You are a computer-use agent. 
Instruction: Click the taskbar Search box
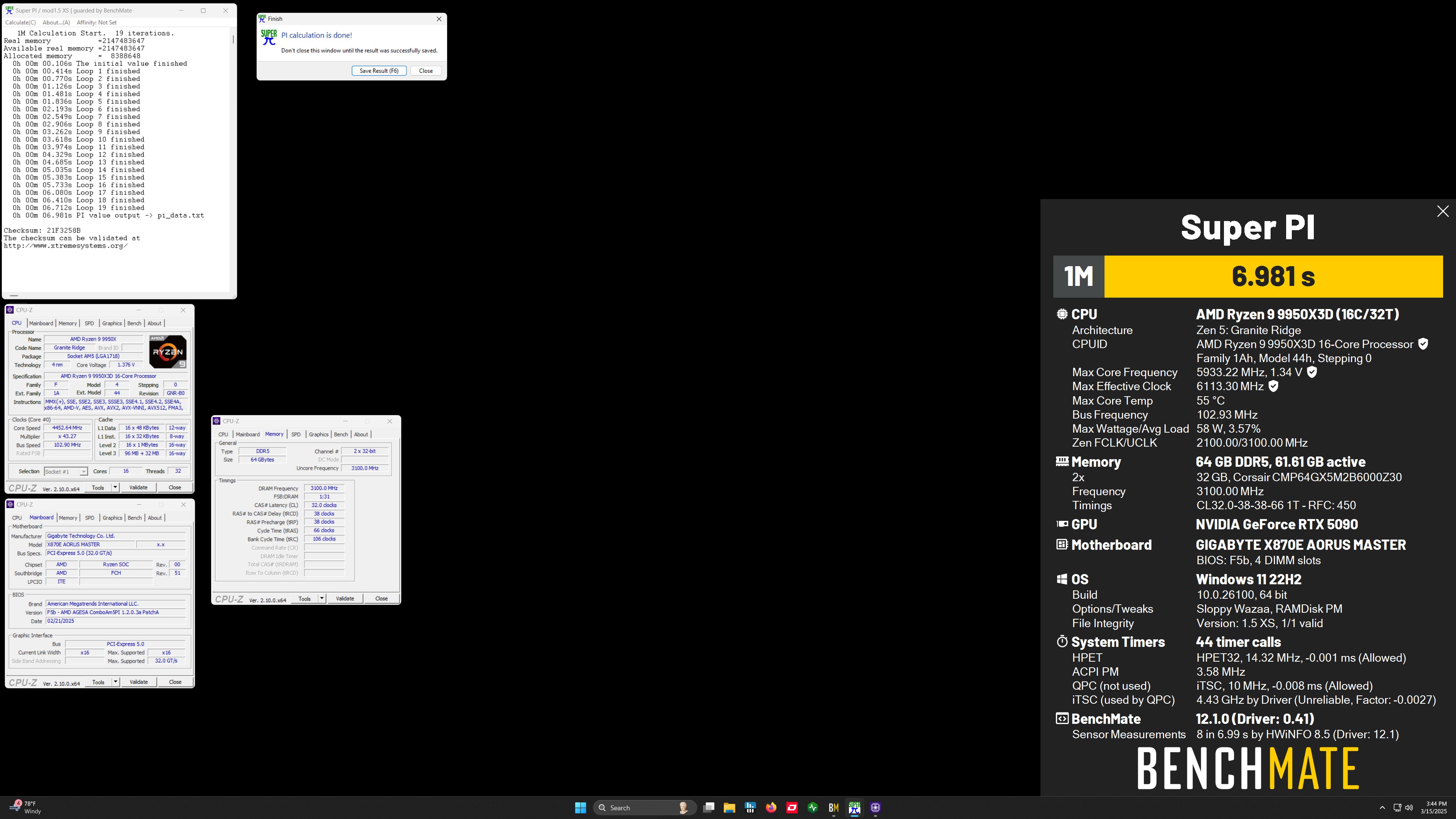[644, 807]
